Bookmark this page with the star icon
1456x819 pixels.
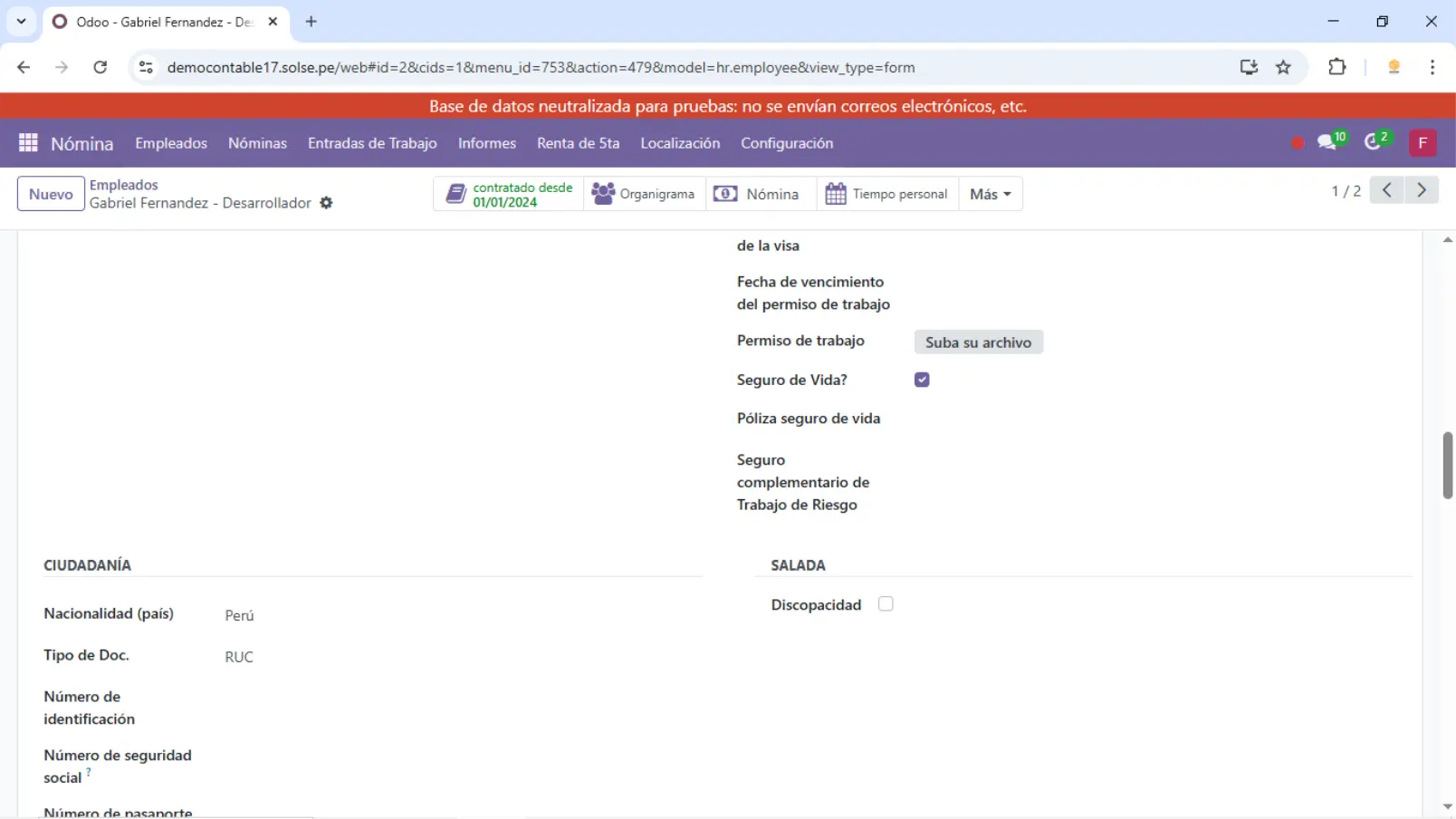pos(1283,67)
